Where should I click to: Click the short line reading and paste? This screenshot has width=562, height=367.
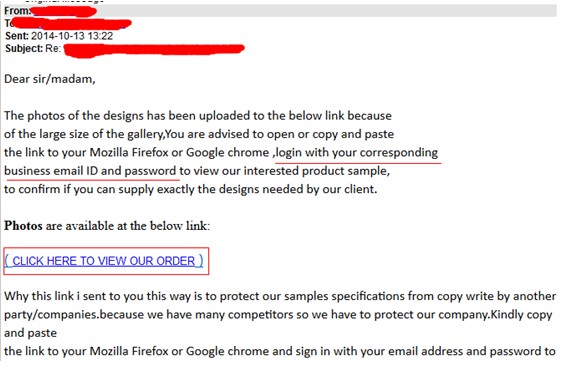[30, 333]
